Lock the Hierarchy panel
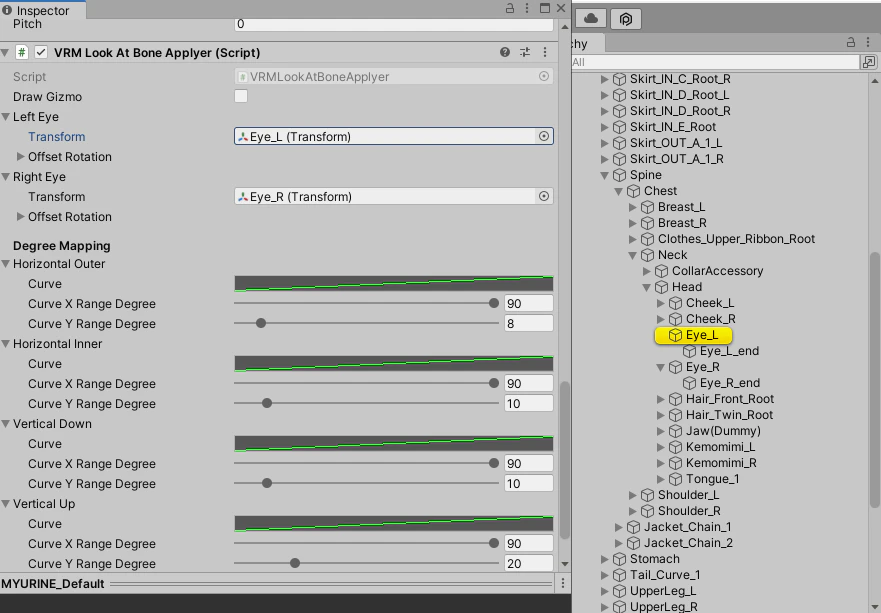 (x=851, y=43)
